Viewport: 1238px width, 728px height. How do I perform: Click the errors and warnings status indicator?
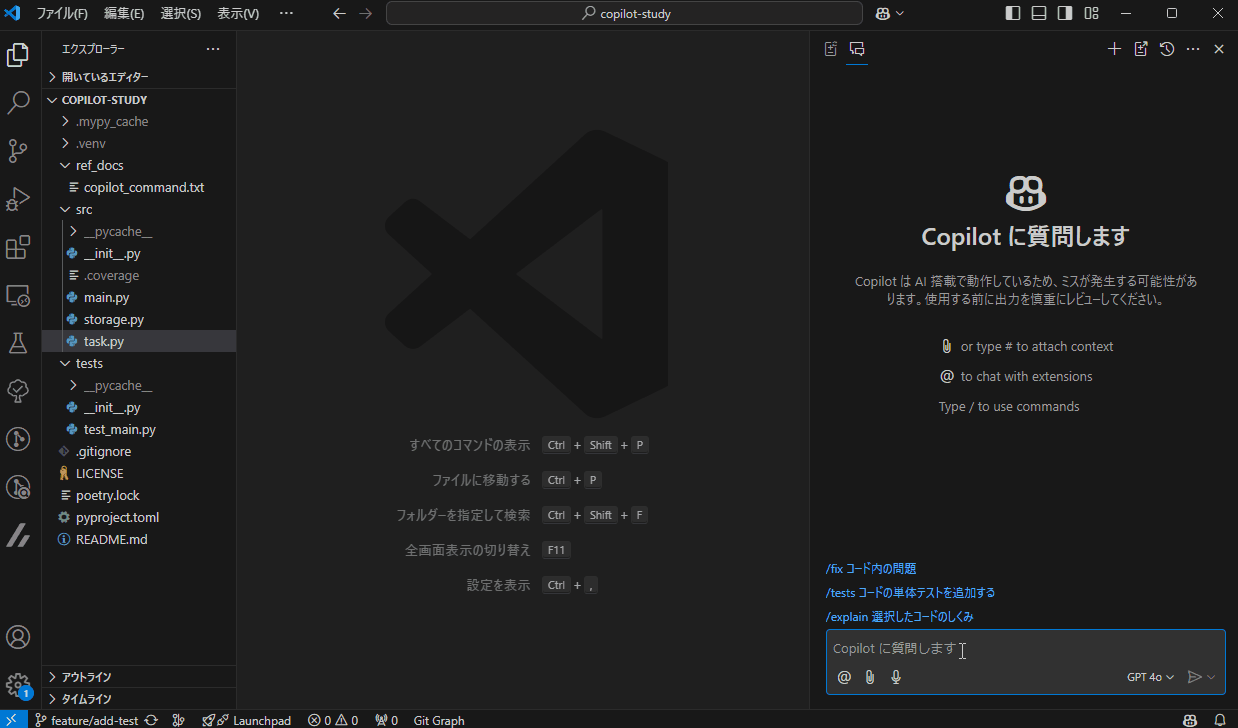(333, 720)
